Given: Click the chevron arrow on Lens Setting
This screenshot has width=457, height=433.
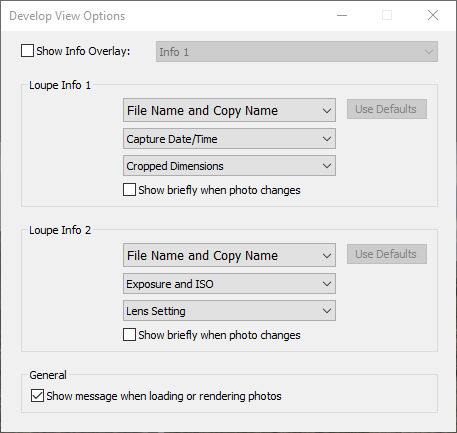Looking at the screenshot, I should (327, 311).
